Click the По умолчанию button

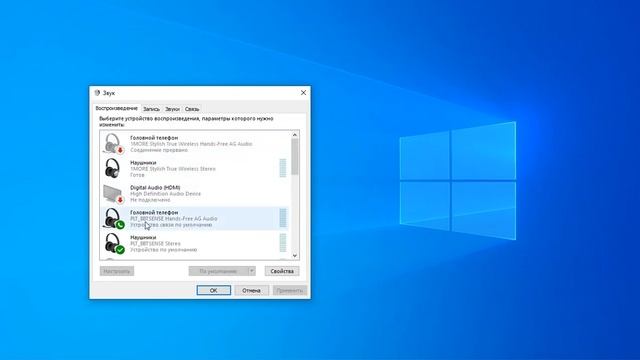point(218,271)
